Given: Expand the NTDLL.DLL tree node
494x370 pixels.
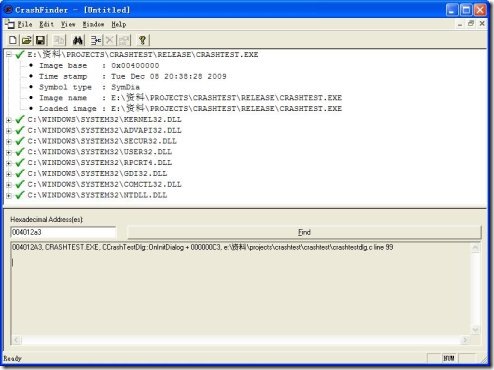Looking at the screenshot, I should pos(9,195).
